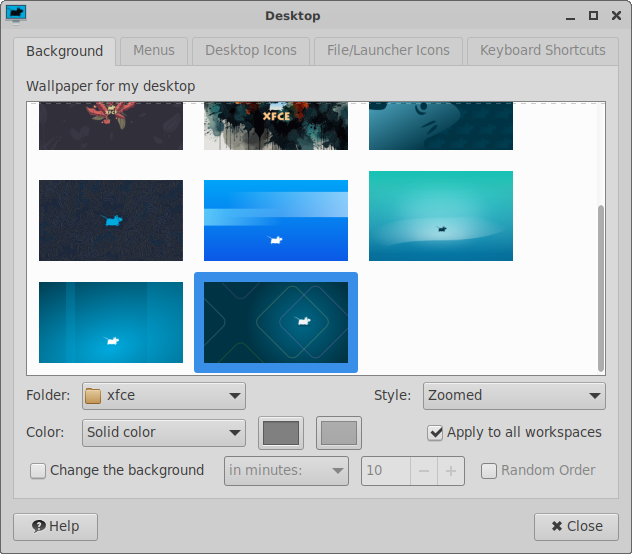Click the Help button's question mark icon
632x554 pixels.
point(39,526)
